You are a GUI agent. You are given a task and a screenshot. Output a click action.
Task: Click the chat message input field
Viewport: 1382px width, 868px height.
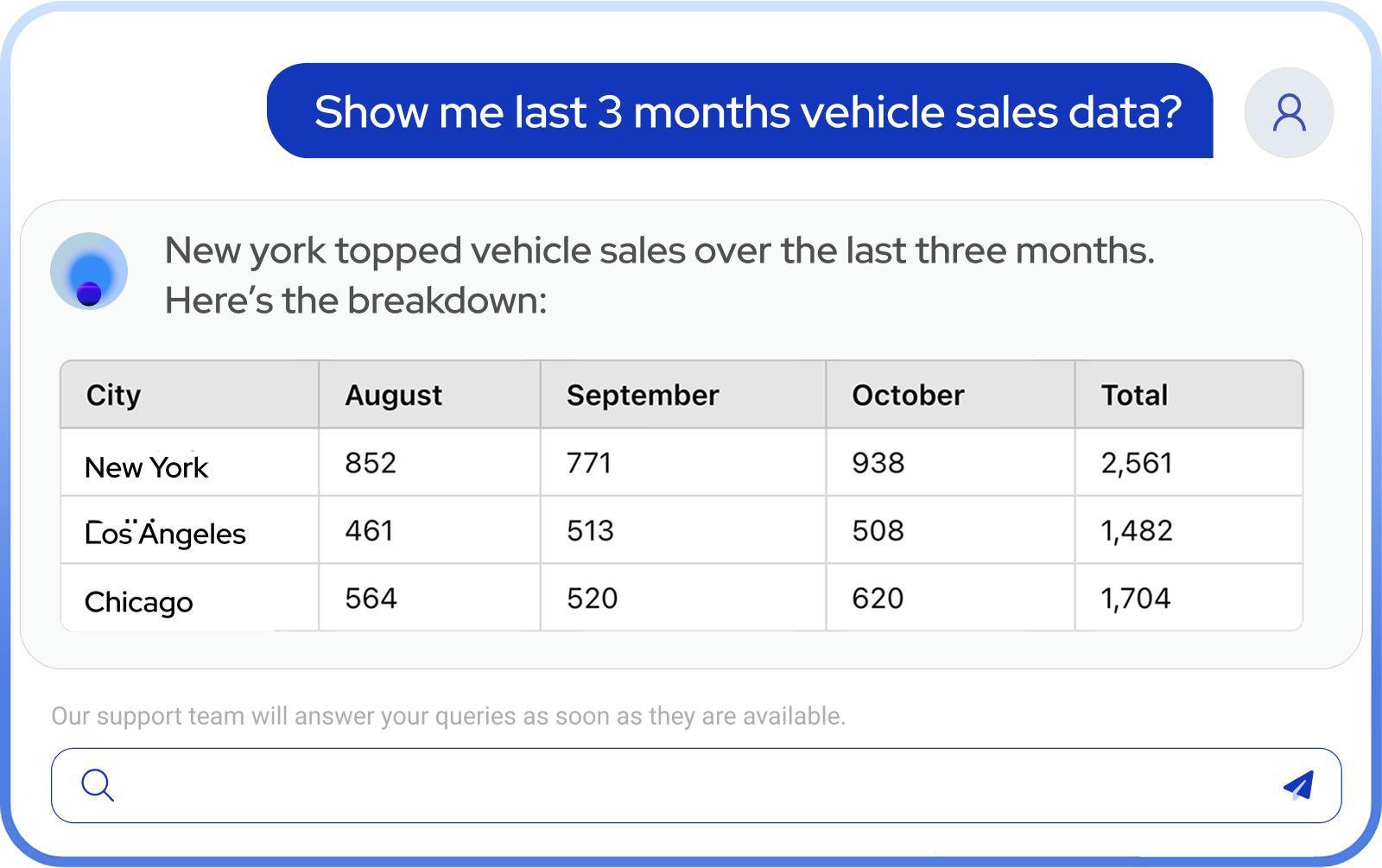coord(691,785)
